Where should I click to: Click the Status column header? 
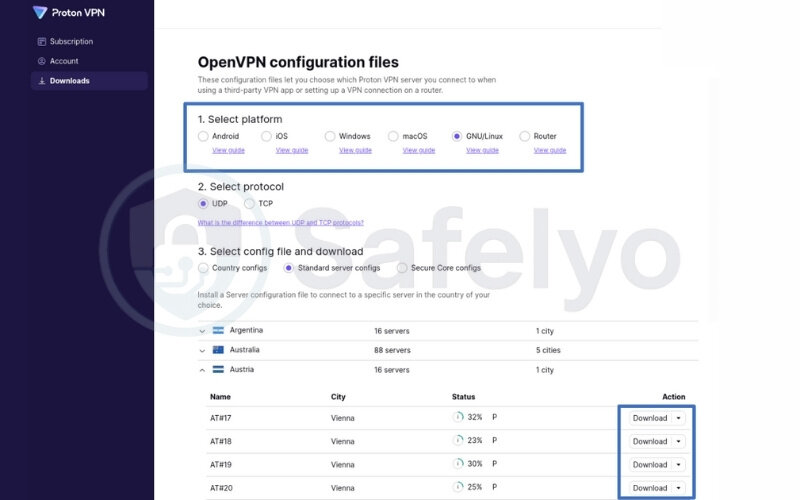pos(463,397)
